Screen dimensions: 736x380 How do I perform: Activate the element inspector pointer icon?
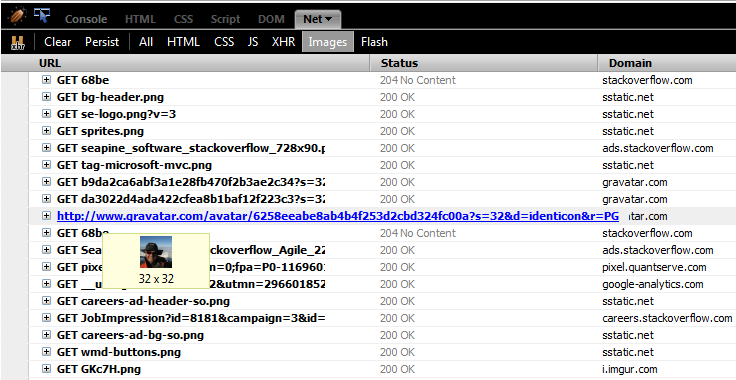click(42, 16)
